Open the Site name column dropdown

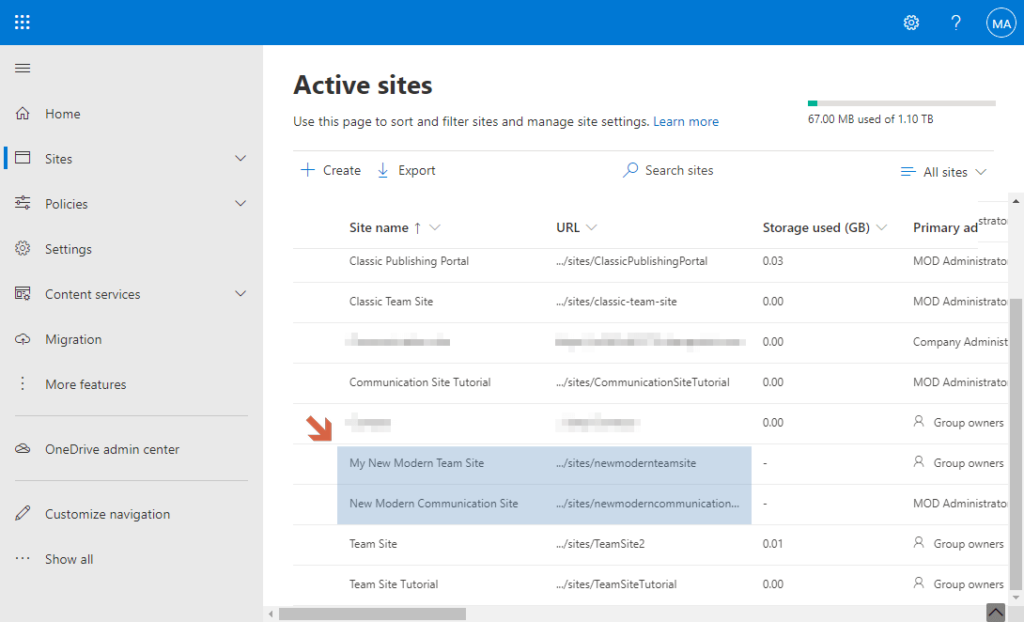(435, 227)
